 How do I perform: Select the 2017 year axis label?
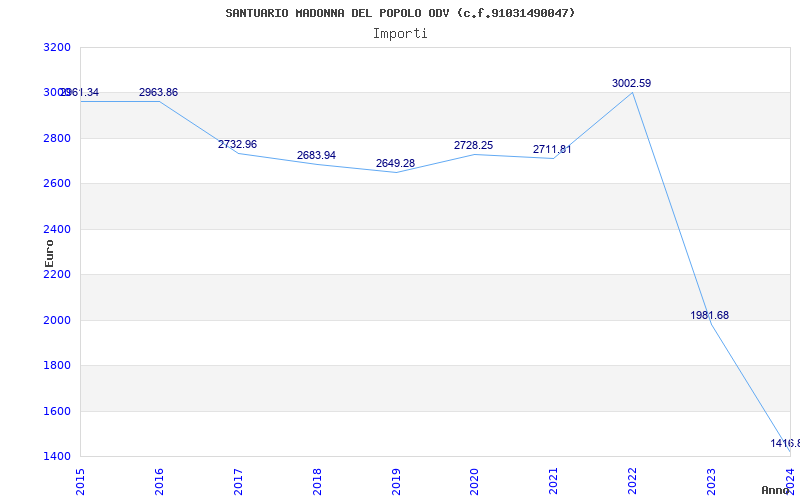pyautogui.click(x=238, y=482)
